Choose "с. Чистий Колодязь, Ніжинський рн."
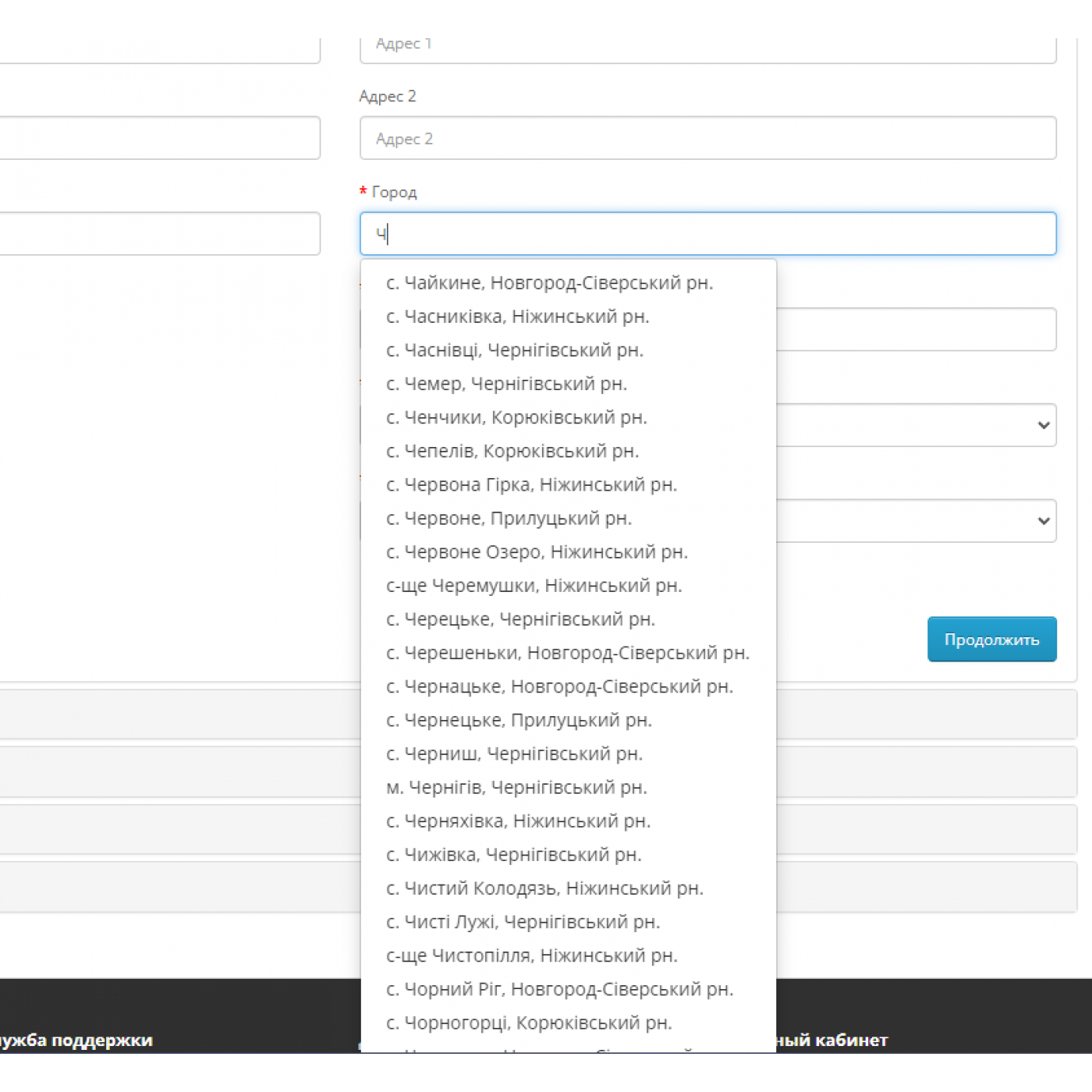 [544, 888]
